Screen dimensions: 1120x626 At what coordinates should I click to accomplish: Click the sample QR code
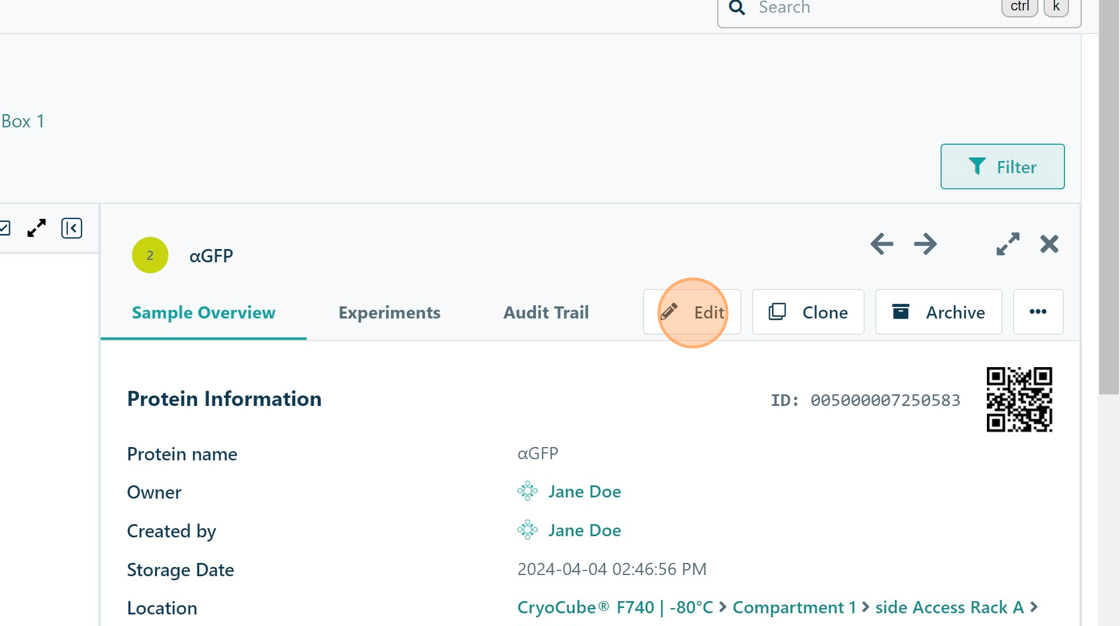point(1019,399)
